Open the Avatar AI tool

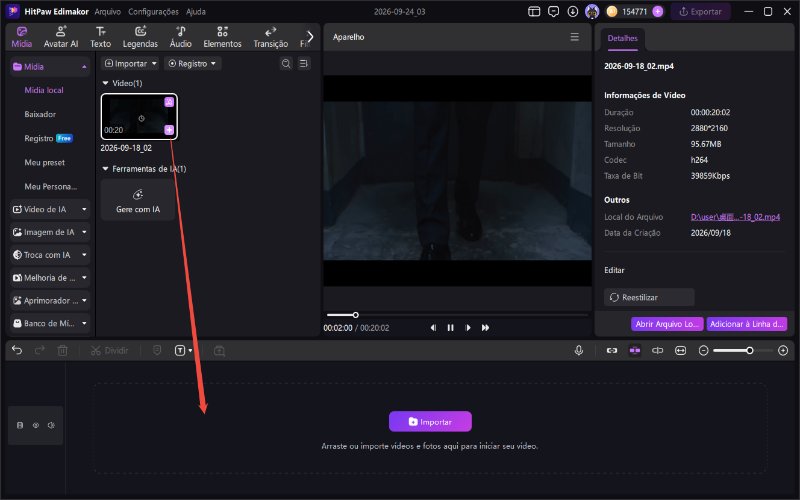pos(61,37)
